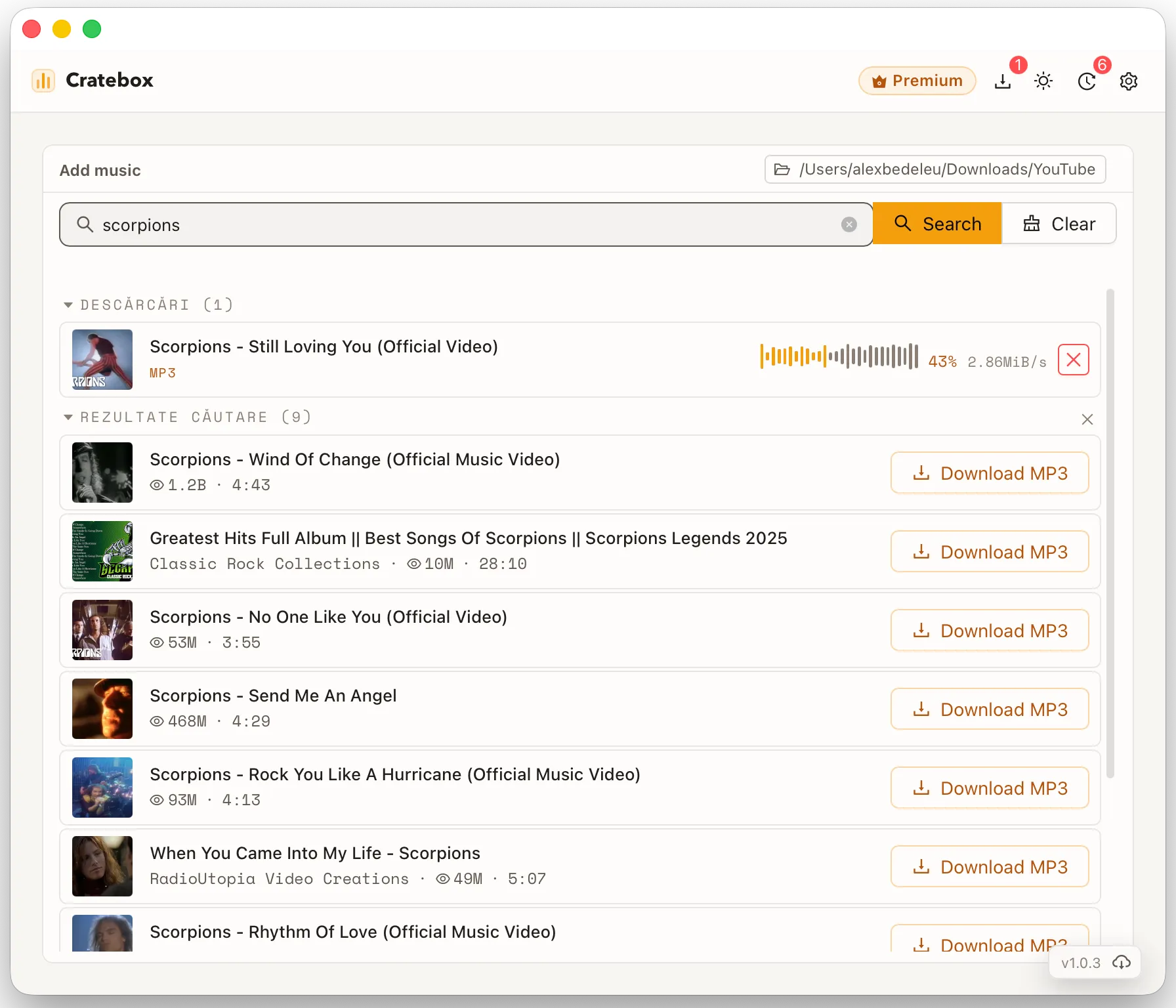
Task: Click the Add music heading
Action: click(100, 170)
